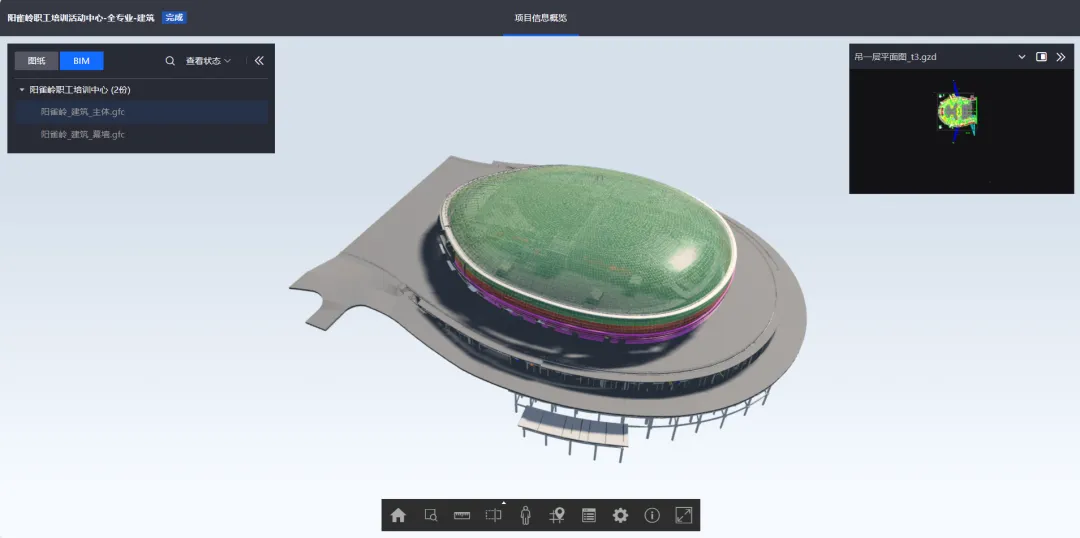This screenshot has width=1080, height=538.
Task: Switch viewer to fullscreen mode
Action: [x=683, y=515]
